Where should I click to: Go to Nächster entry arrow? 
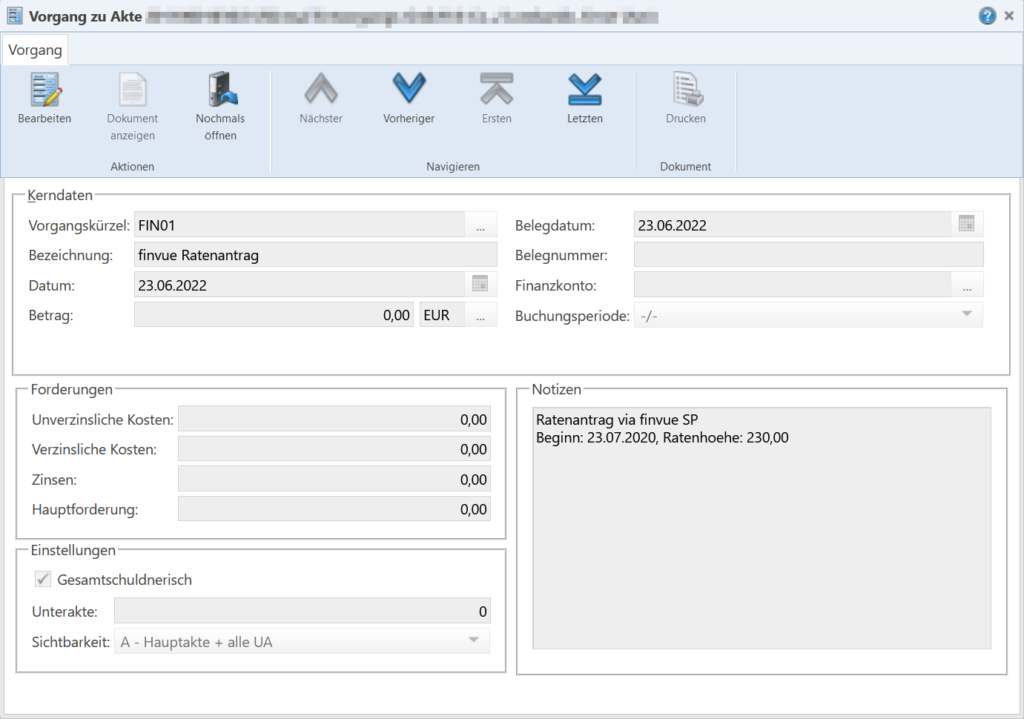coord(320,90)
